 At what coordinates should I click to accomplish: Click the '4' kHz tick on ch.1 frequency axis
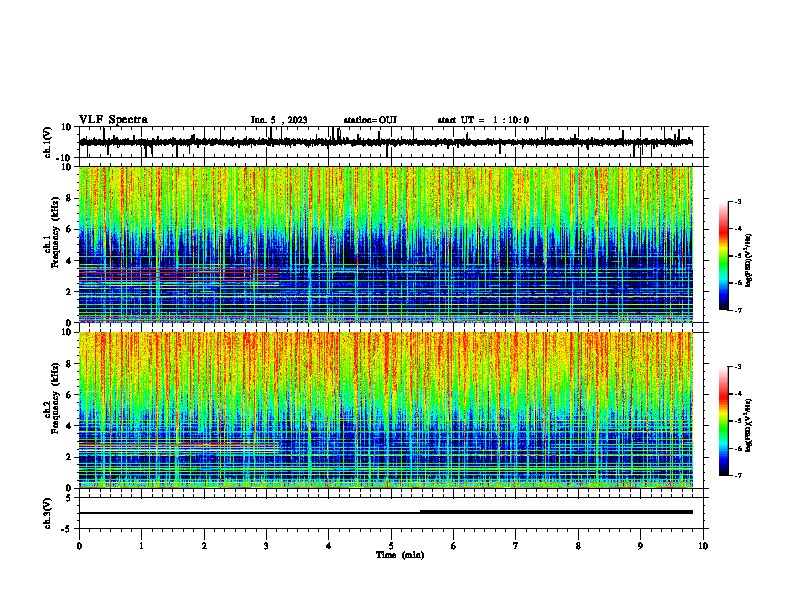pos(70,261)
